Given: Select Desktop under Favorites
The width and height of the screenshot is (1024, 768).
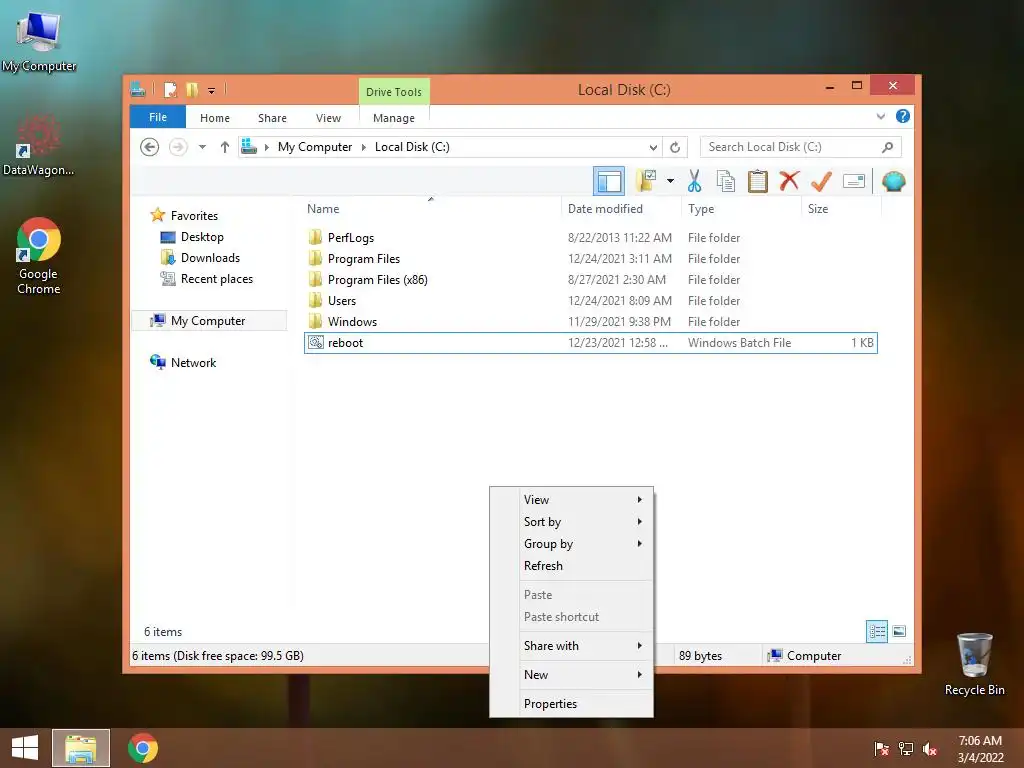Looking at the screenshot, I should tap(202, 237).
